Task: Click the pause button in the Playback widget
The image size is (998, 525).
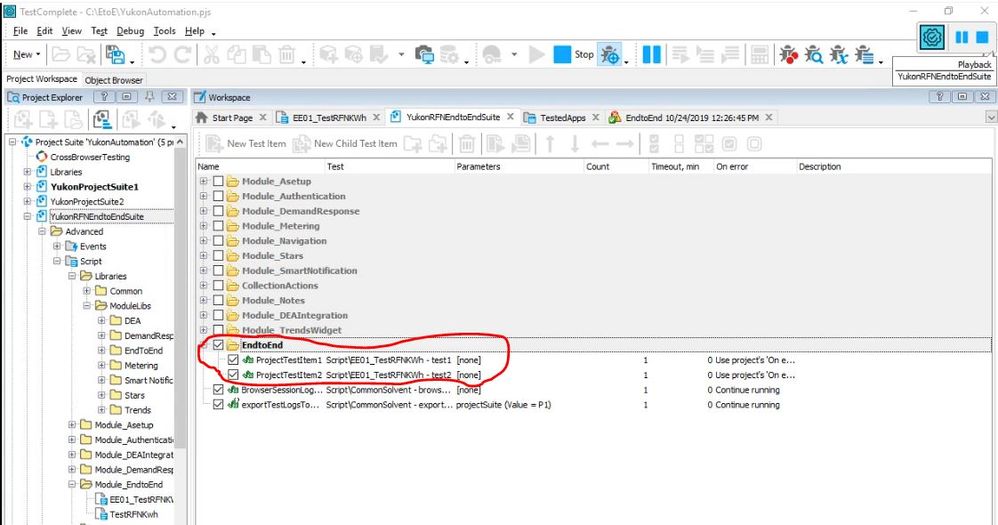Action: [960, 37]
